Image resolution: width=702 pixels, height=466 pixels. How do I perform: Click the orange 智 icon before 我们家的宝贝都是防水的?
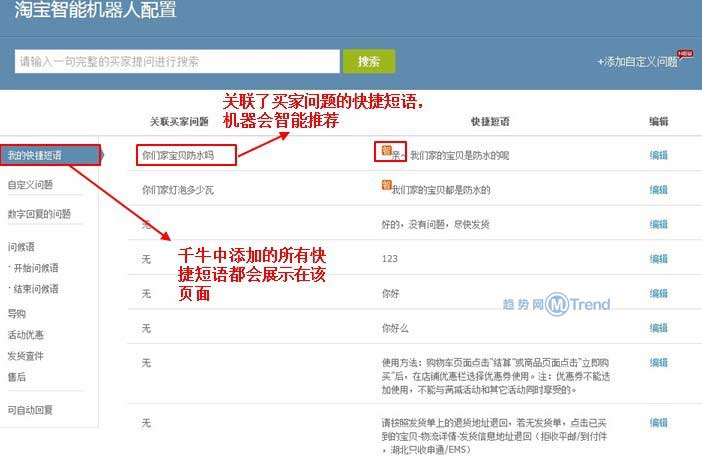386,185
